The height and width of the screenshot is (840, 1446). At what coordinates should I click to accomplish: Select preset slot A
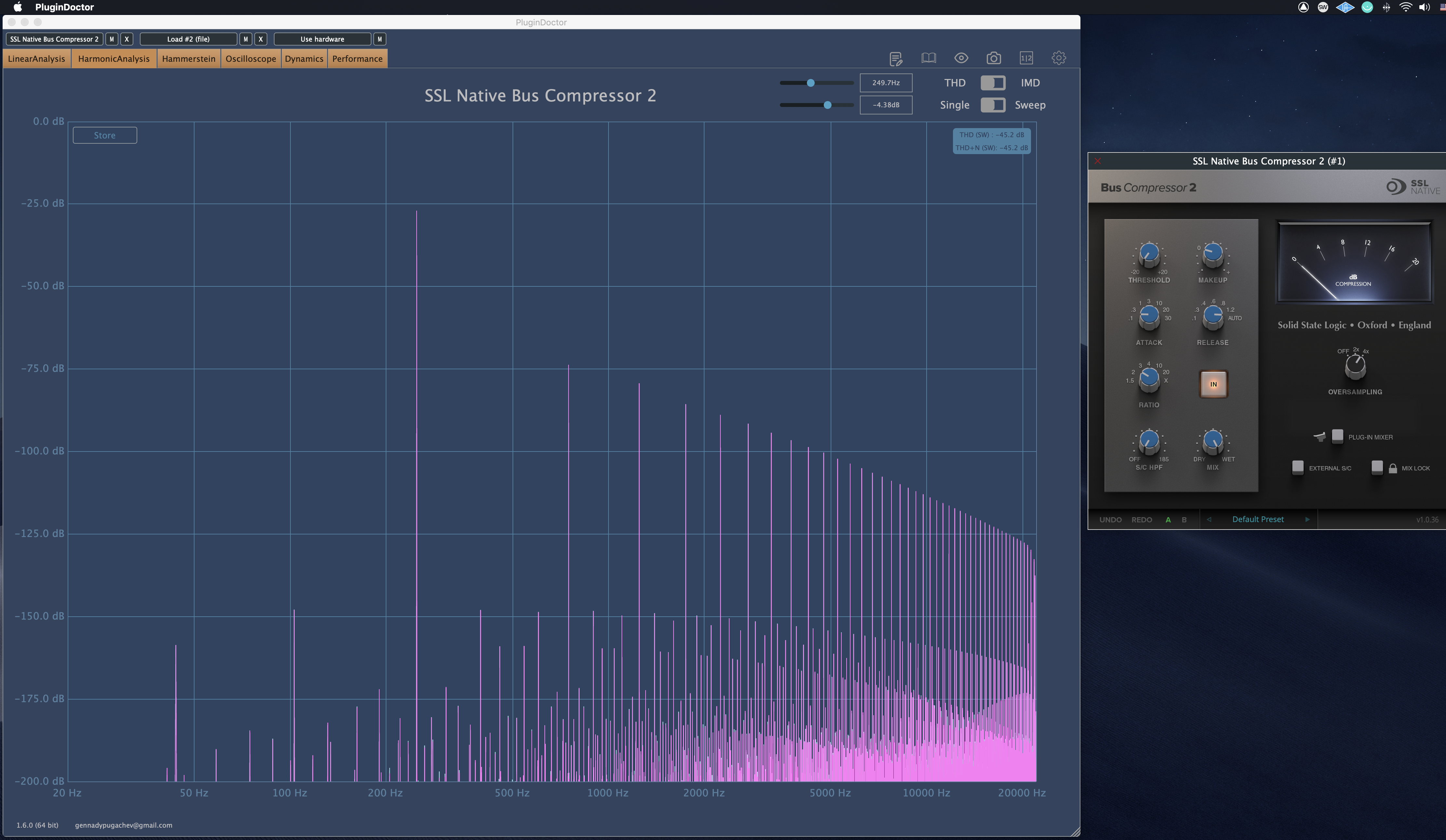click(x=1168, y=519)
